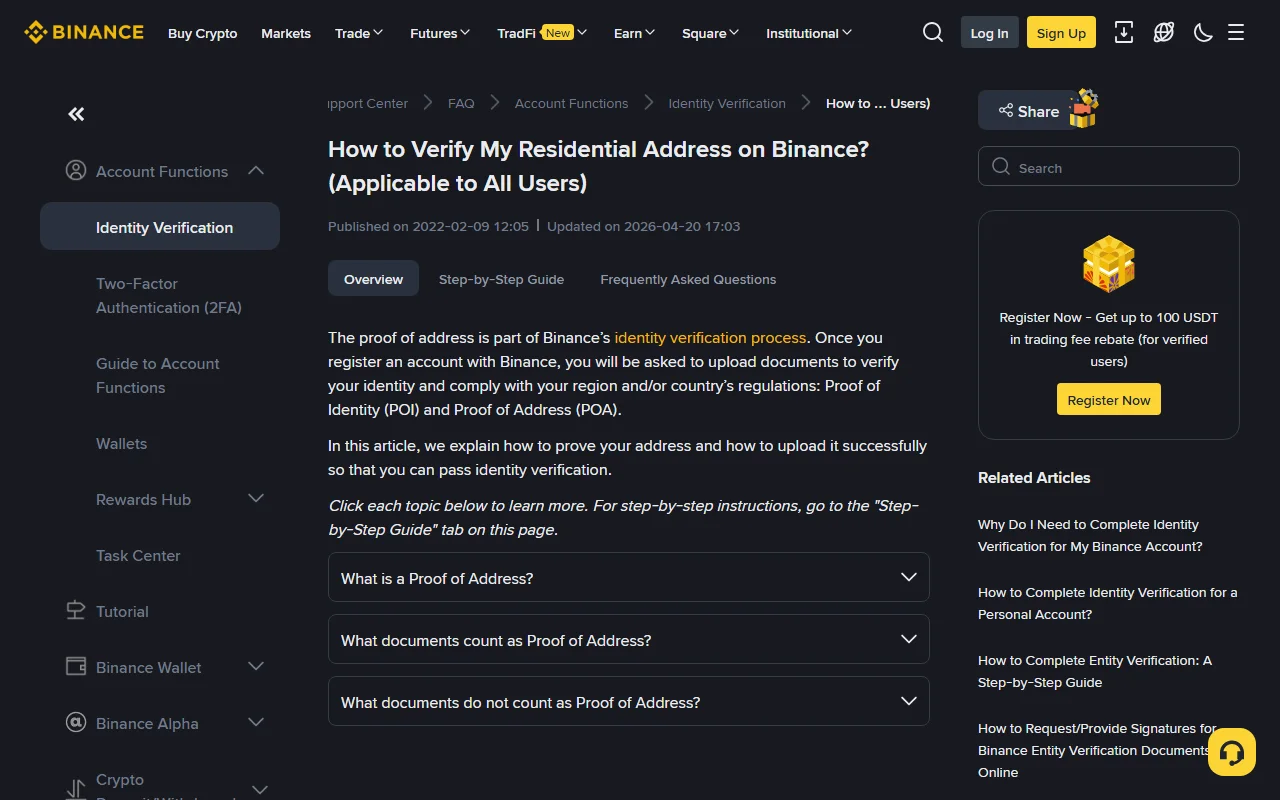This screenshot has height=800, width=1280.
Task: Open the Task Center sidebar item
Action: (x=138, y=555)
